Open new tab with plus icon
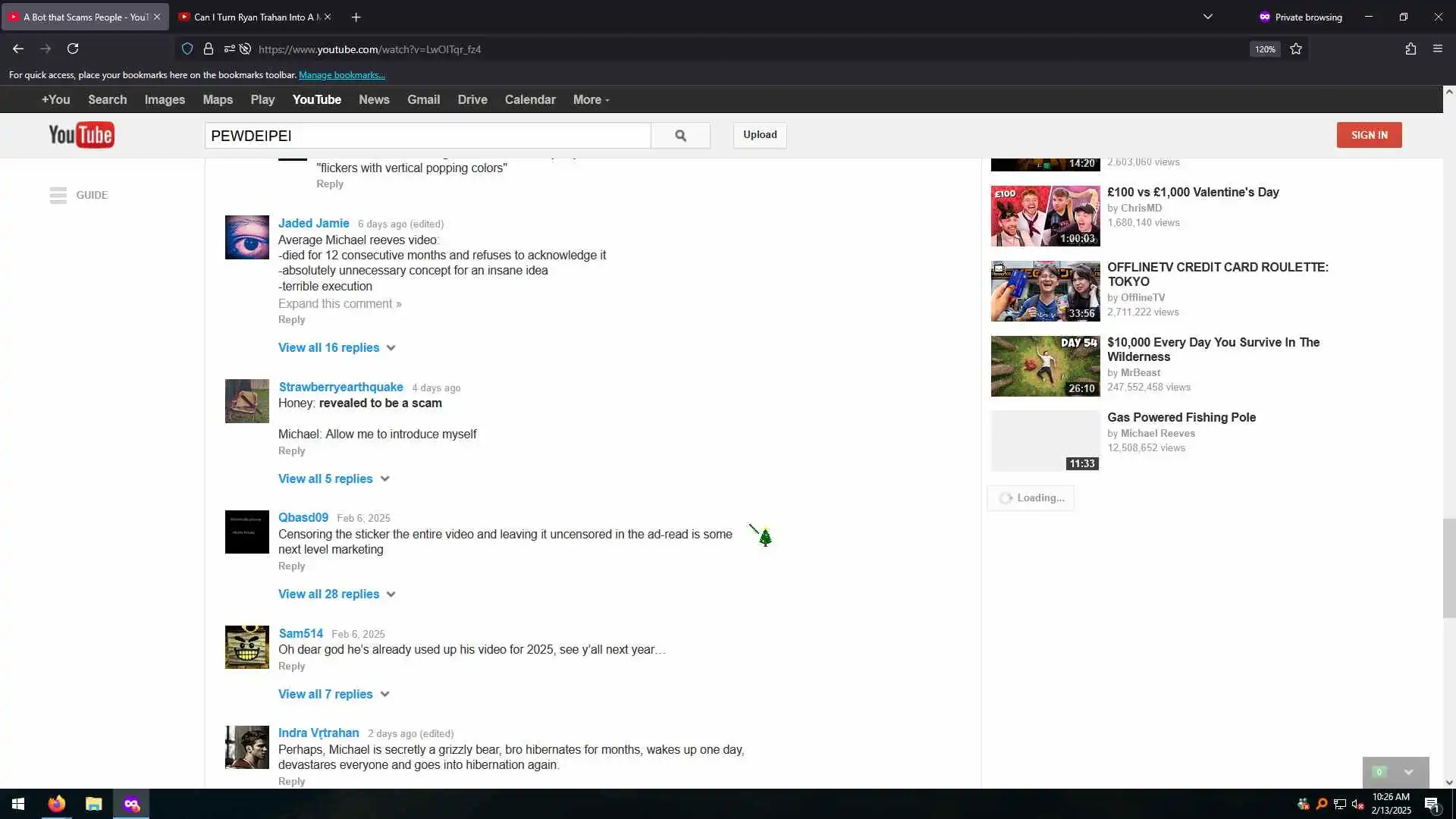 356,17
